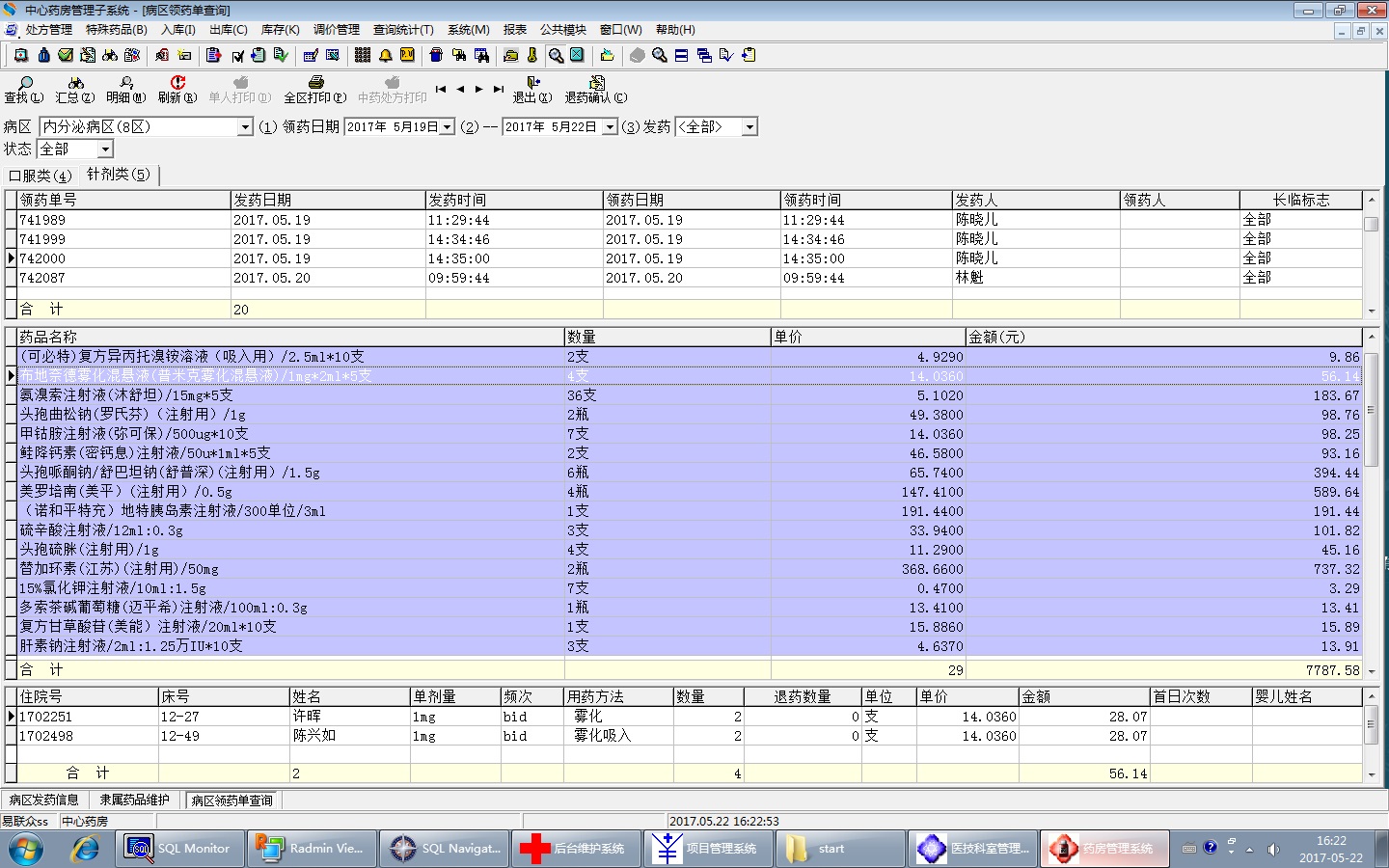The width and height of the screenshot is (1389, 868).
Task: Click the thermometer icon in top toolbar
Action: 531,56
